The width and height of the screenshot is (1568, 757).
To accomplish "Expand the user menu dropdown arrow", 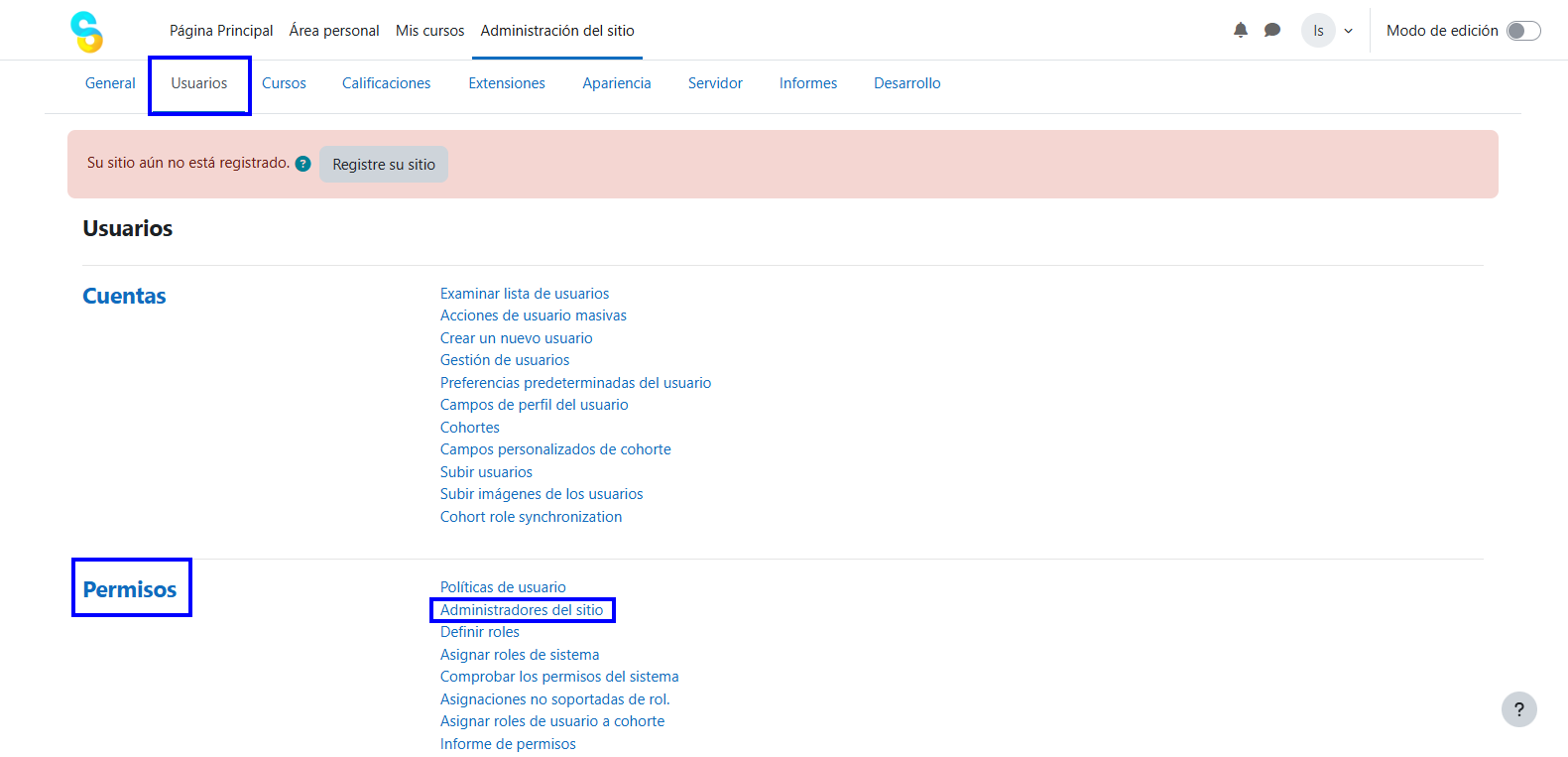I will point(1348,31).
